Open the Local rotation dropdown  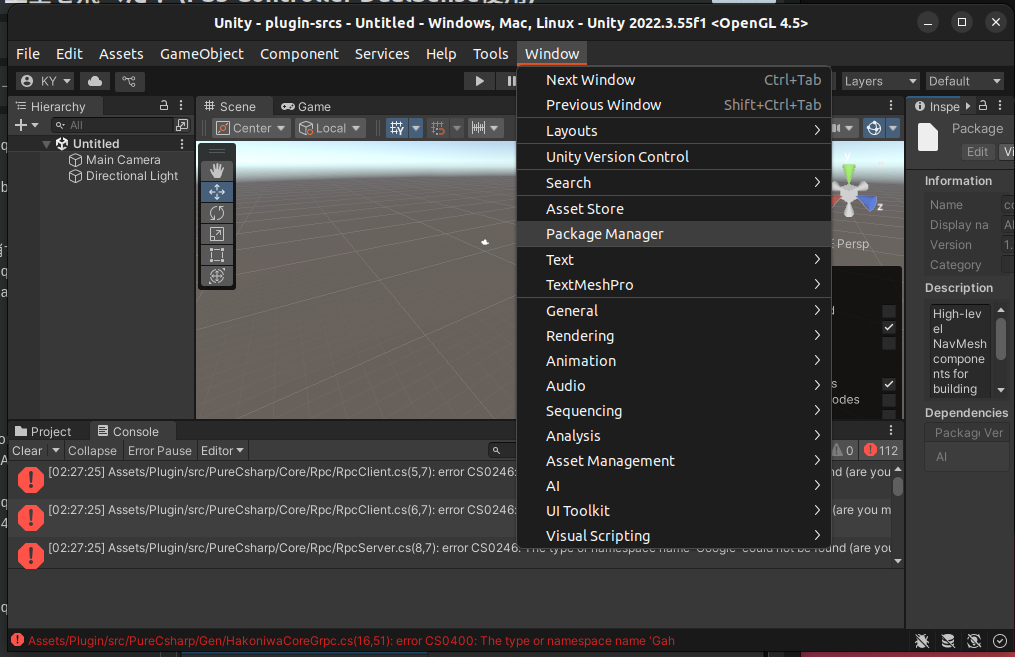pyautogui.click(x=330, y=128)
